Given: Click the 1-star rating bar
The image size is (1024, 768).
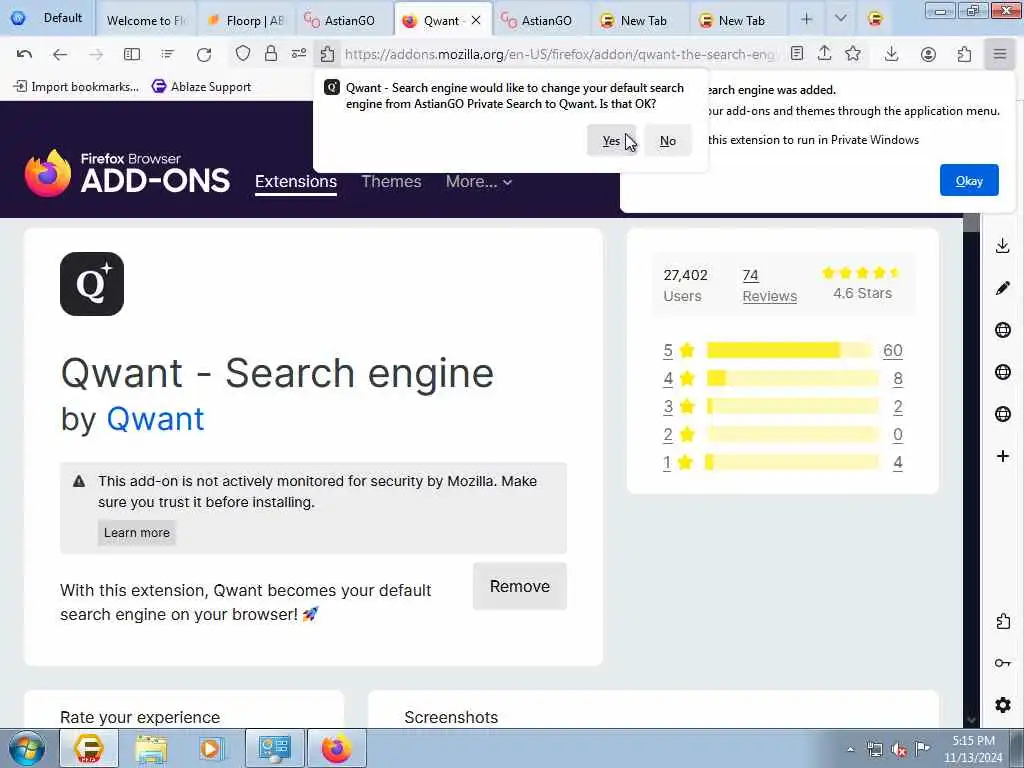Looking at the screenshot, I should [792, 462].
